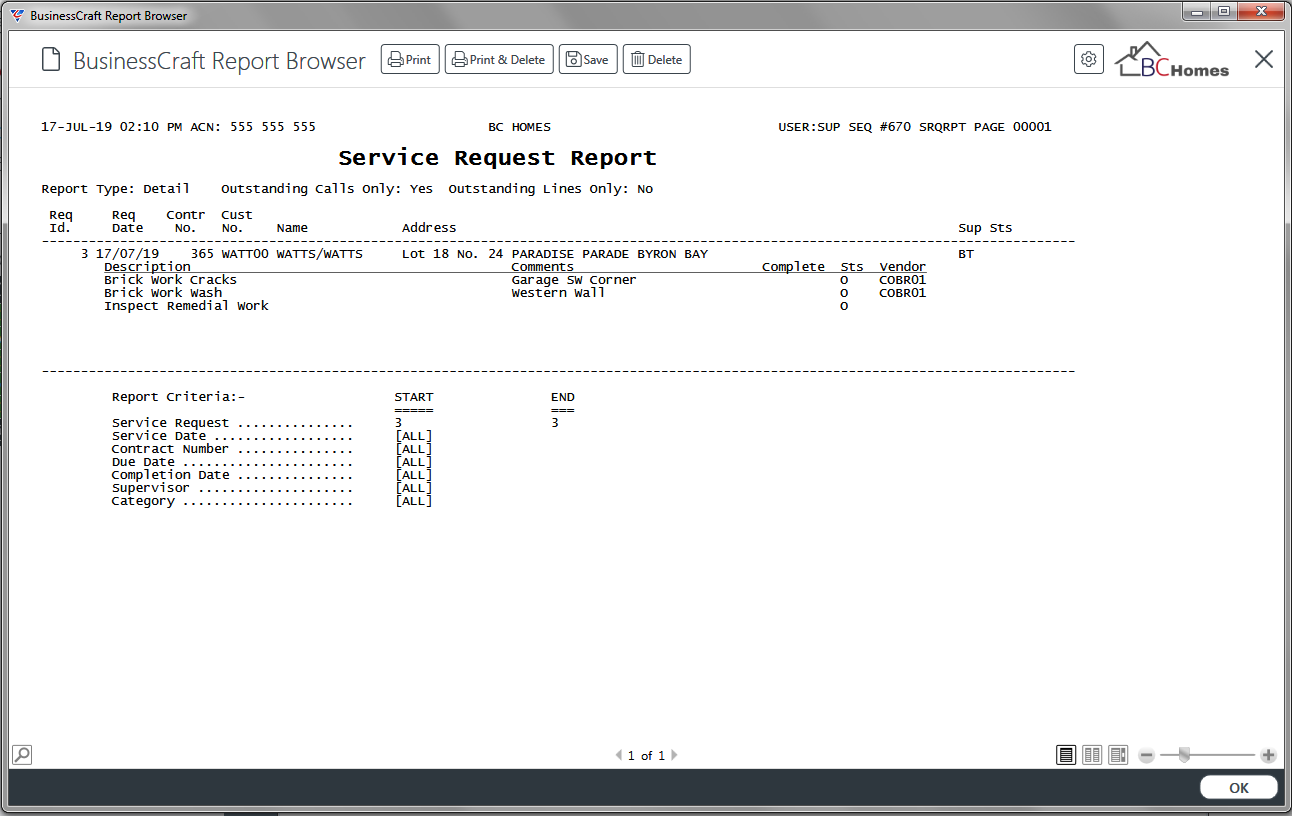Click the 'Outstanding Calls Only: Yes' text
Image resolution: width=1292 pixels, height=816 pixels.
327,189
